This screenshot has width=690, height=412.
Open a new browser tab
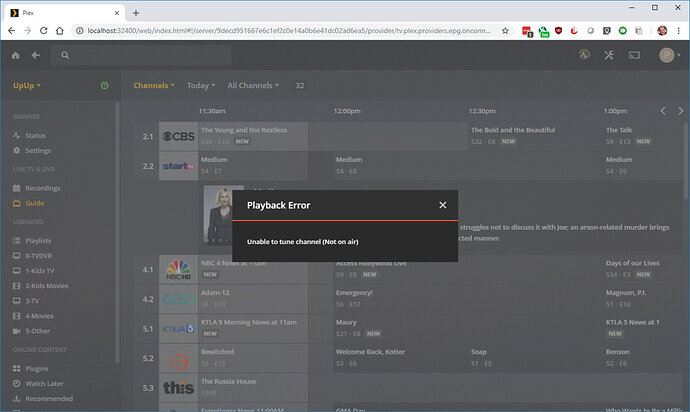[x=136, y=13]
